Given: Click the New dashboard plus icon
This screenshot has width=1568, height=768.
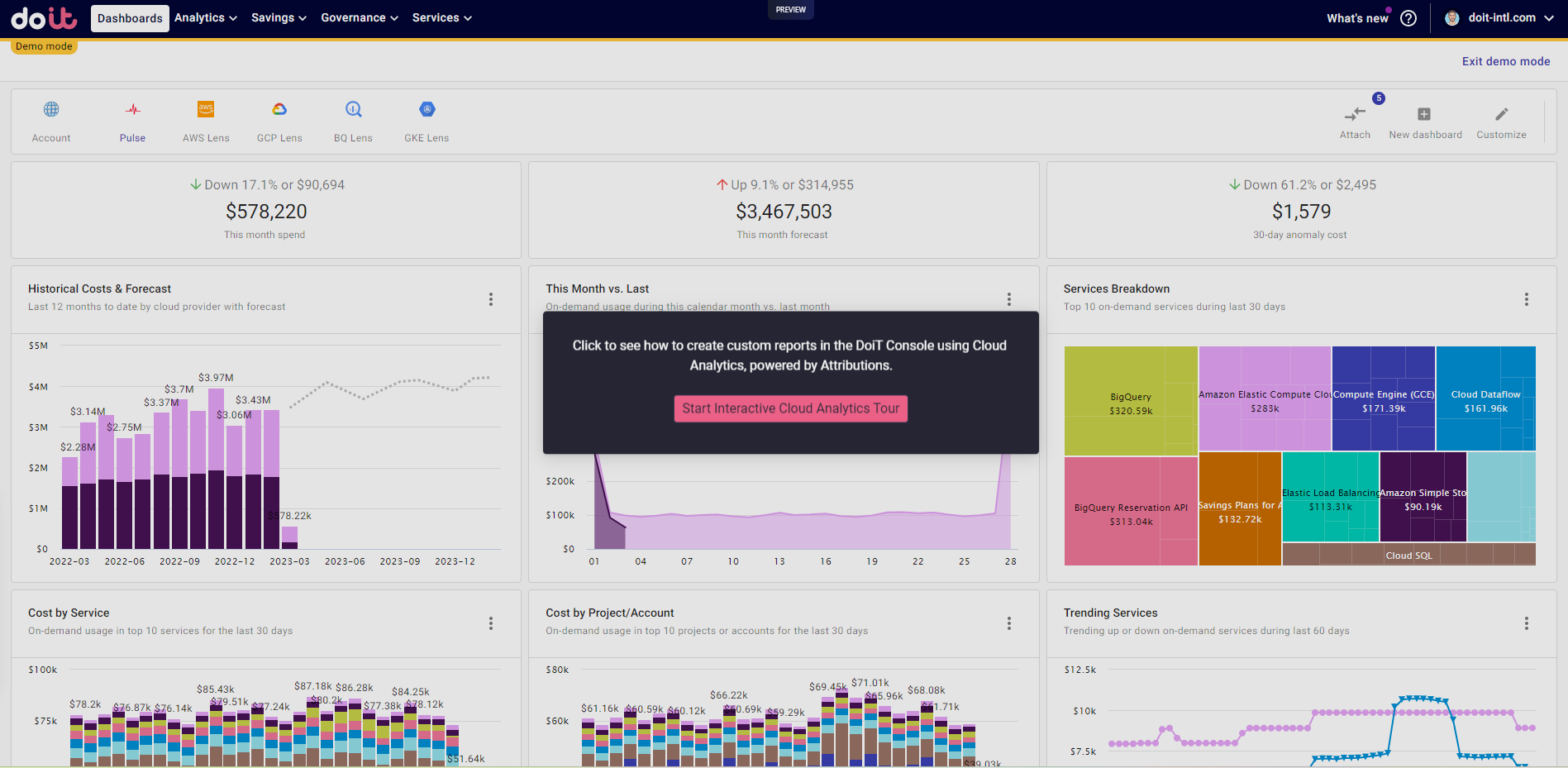Looking at the screenshot, I should pyautogui.click(x=1424, y=114).
